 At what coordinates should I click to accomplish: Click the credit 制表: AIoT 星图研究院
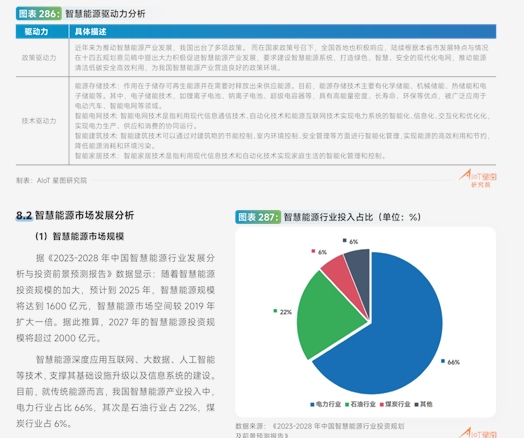pos(51,180)
